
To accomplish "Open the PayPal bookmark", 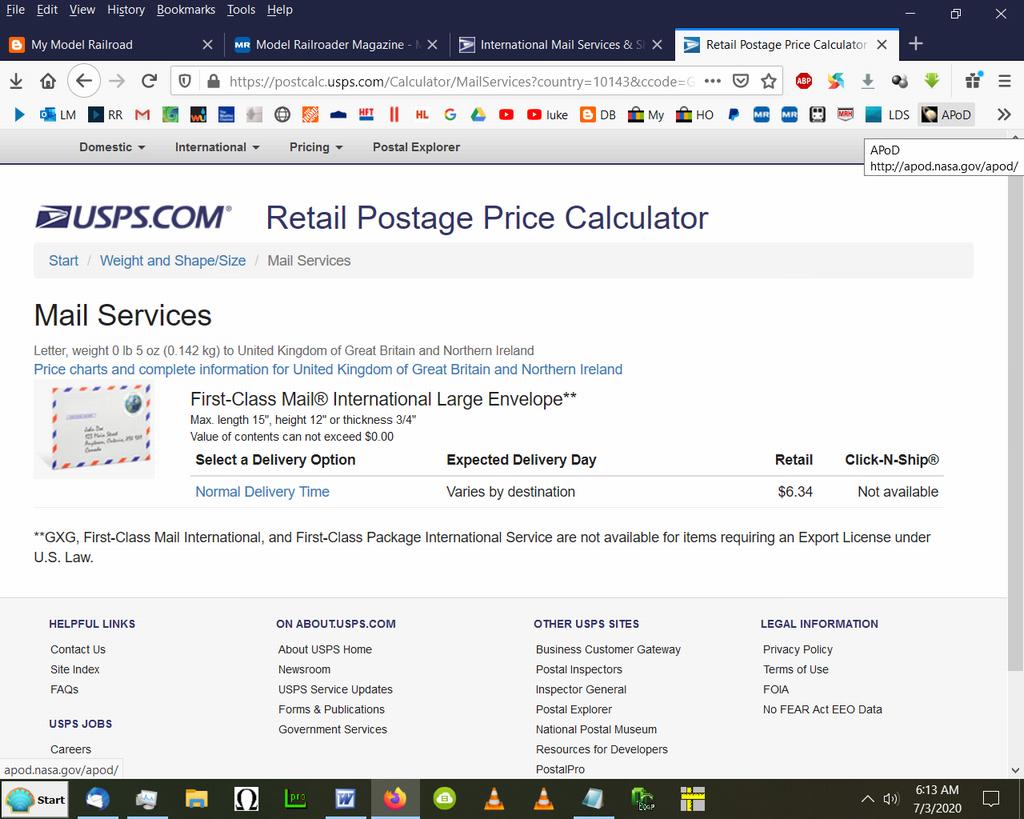I will click(733, 115).
